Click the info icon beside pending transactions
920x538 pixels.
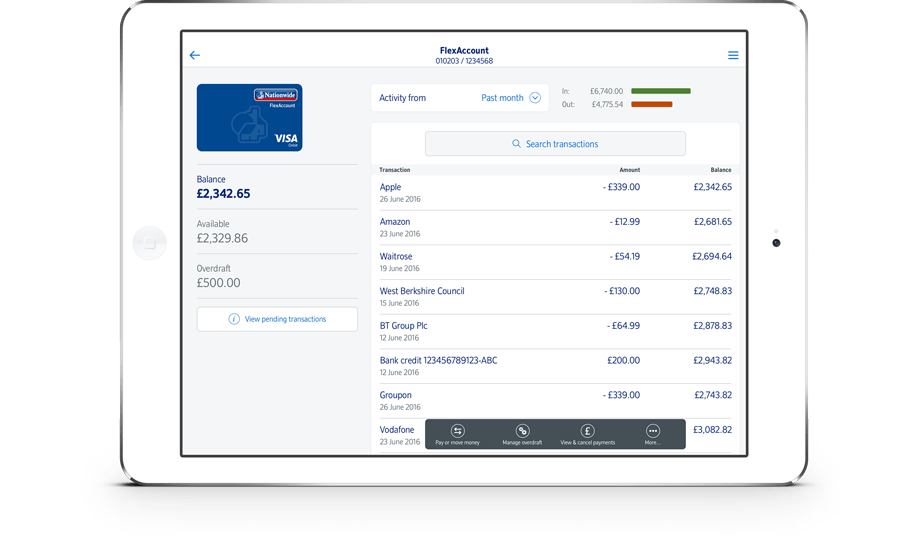[234, 319]
